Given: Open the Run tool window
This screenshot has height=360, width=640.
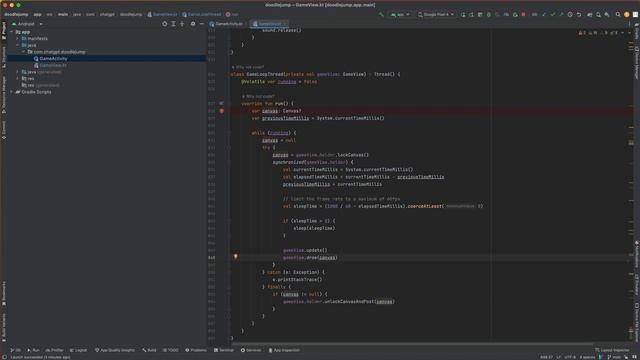Looking at the screenshot, I should click(33, 350).
